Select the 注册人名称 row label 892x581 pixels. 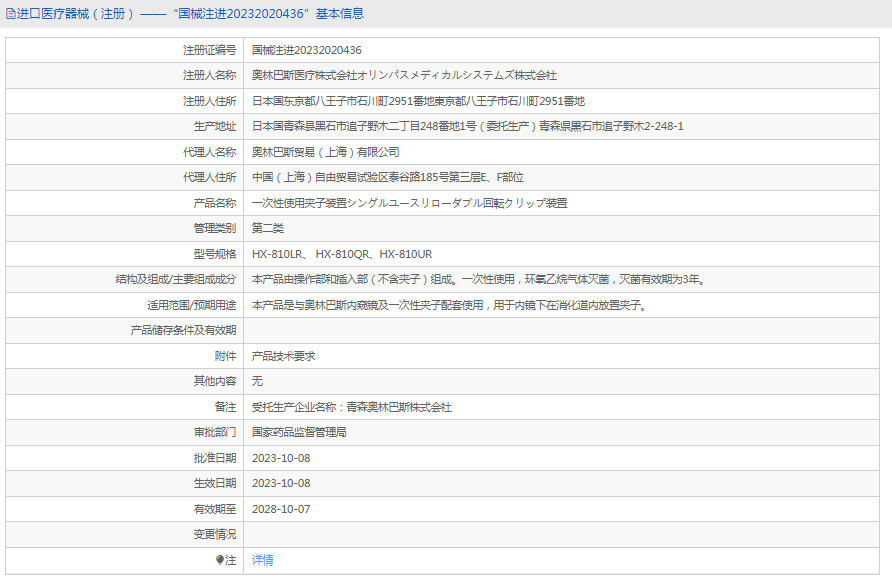tap(209, 75)
